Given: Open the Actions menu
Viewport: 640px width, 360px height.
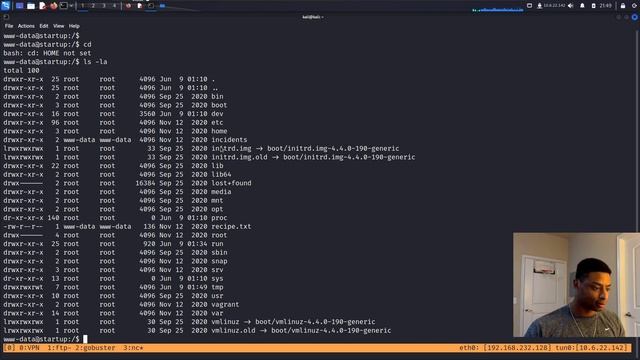Looking at the screenshot, I should [x=26, y=26].
